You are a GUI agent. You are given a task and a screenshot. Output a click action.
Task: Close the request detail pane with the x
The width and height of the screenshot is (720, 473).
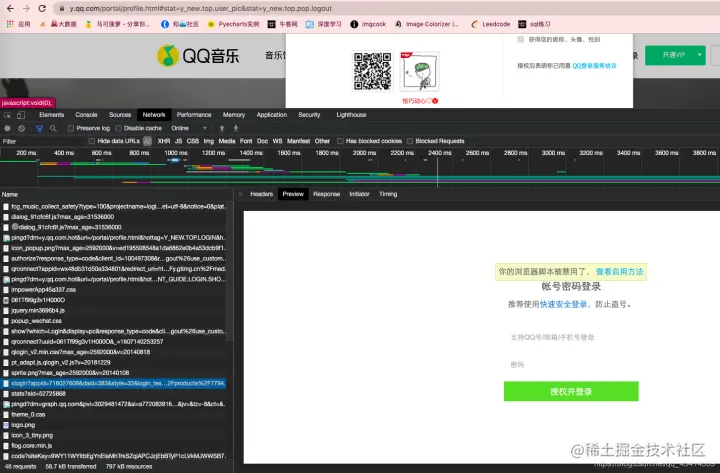point(240,194)
